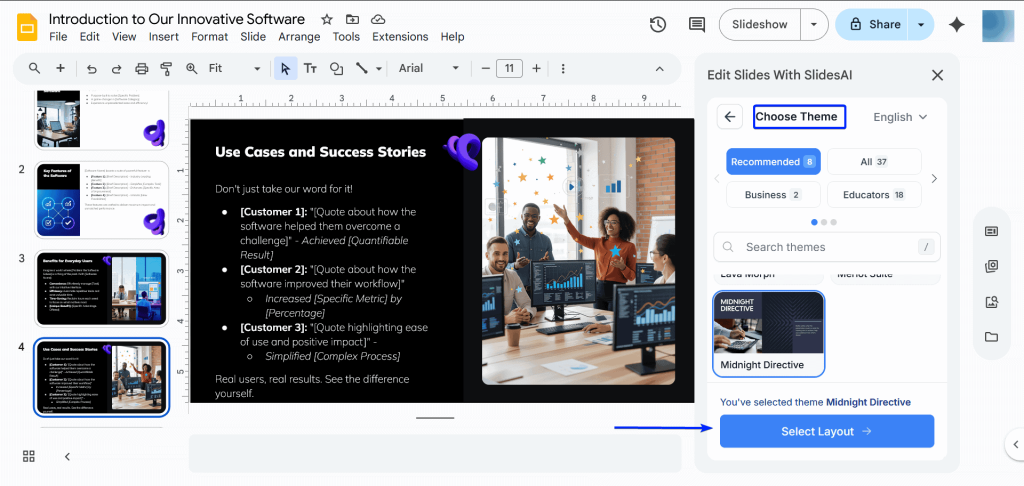Image resolution: width=1024 pixels, height=486 pixels.
Task: Expand the Arial font dropdown
Action: [428, 68]
